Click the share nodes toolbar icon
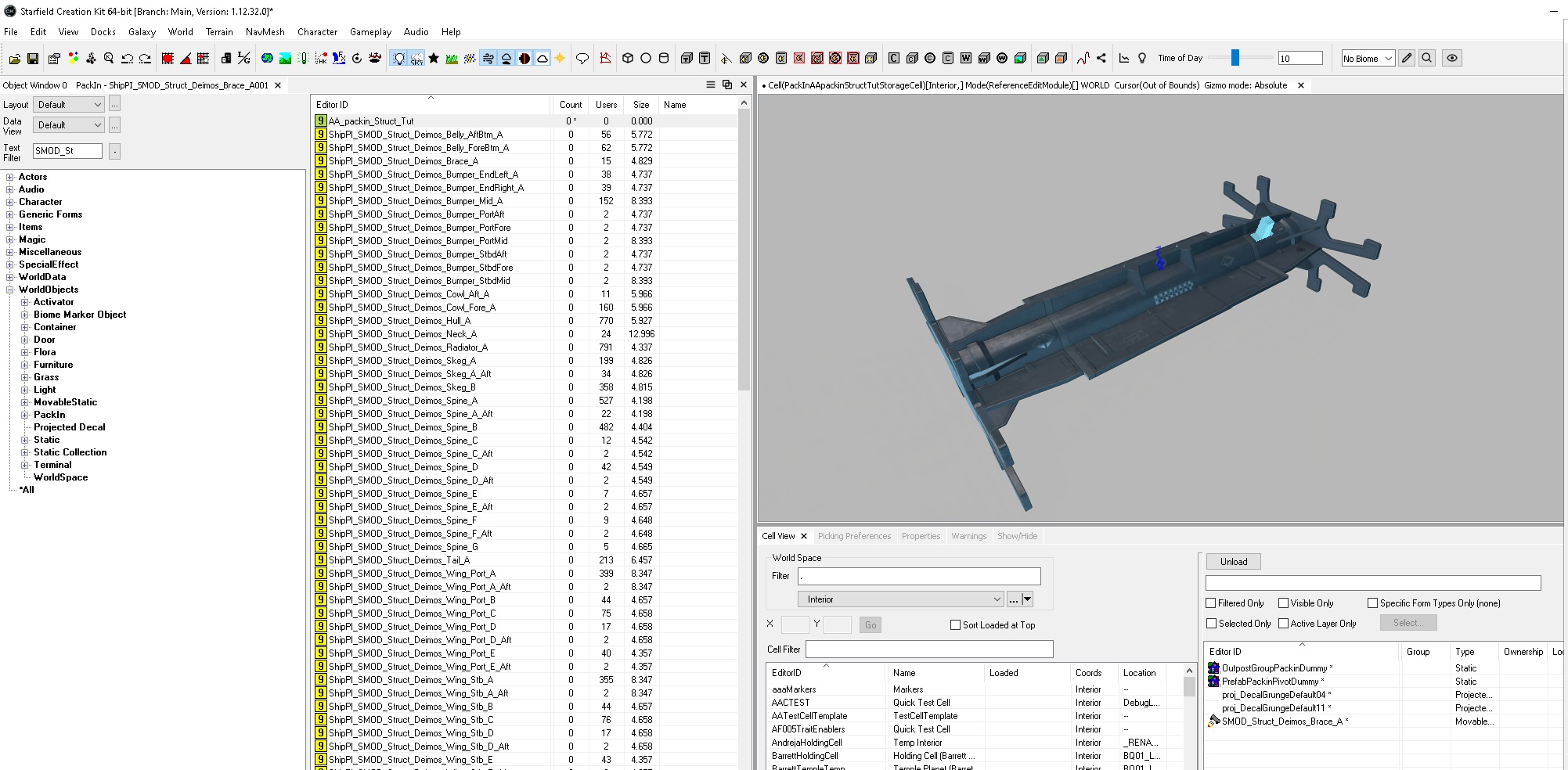1568x770 pixels. [1101, 58]
